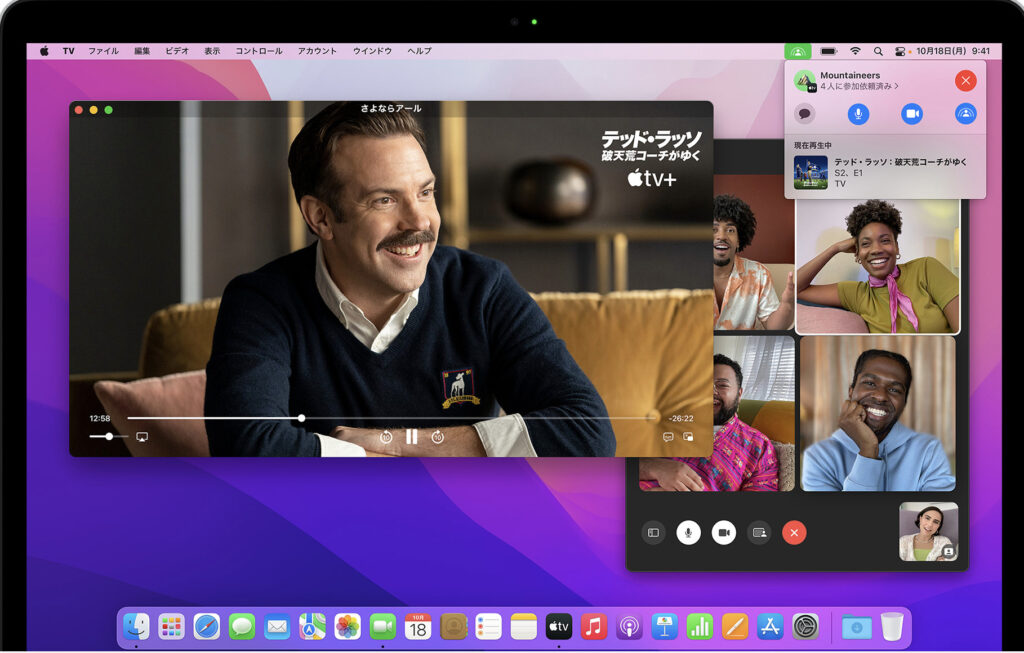Open Podcasts from the Dock
Image resolution: width=1024 pixels, height=653 pixels.
click(x=630, y=627)
